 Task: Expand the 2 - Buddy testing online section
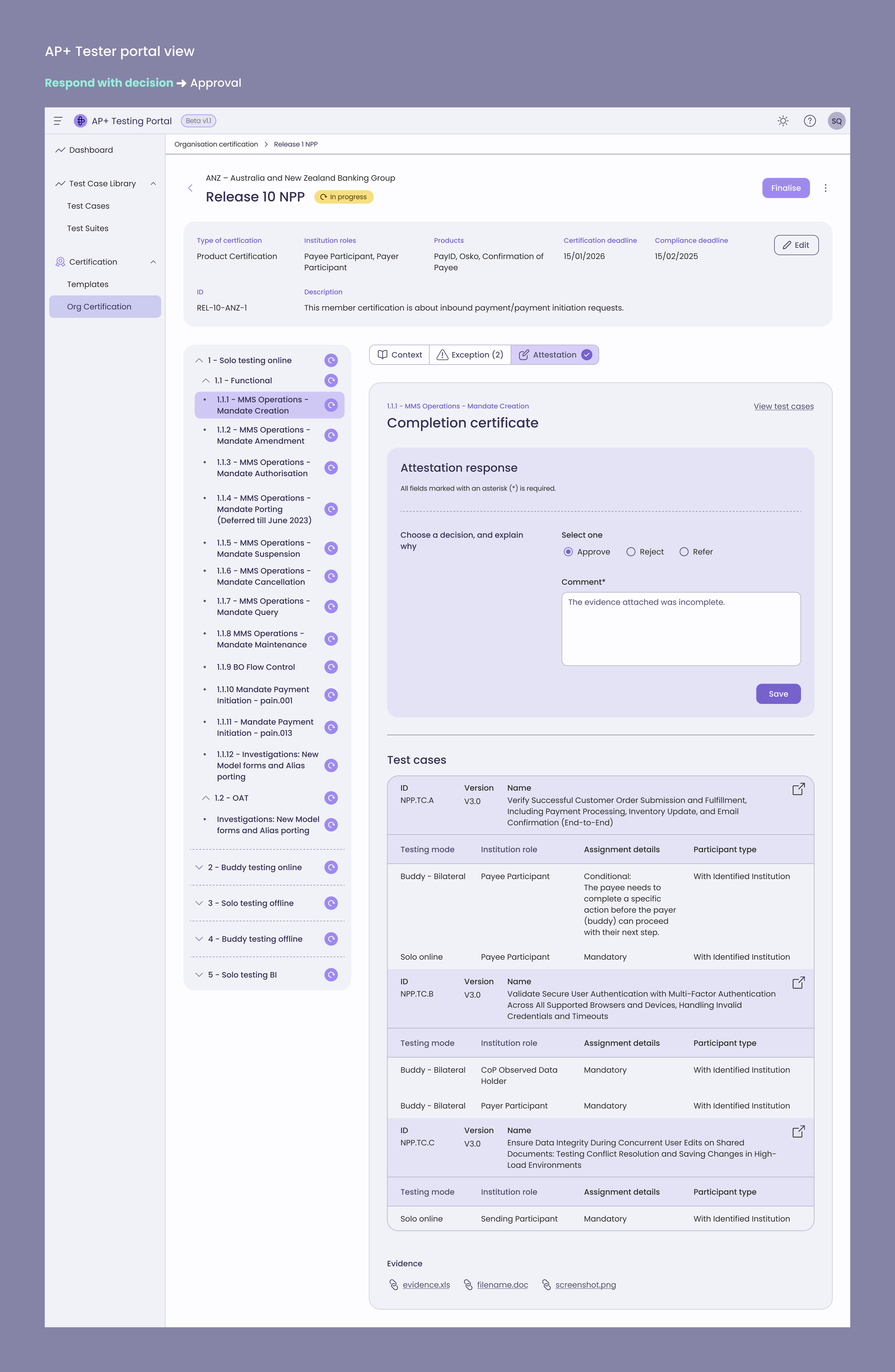198,867
